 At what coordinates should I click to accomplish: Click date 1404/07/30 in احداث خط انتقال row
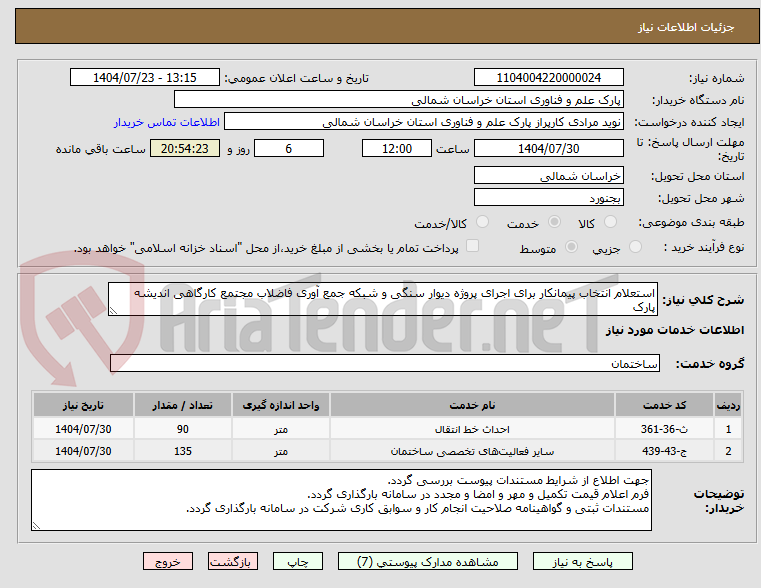point(83,429)
